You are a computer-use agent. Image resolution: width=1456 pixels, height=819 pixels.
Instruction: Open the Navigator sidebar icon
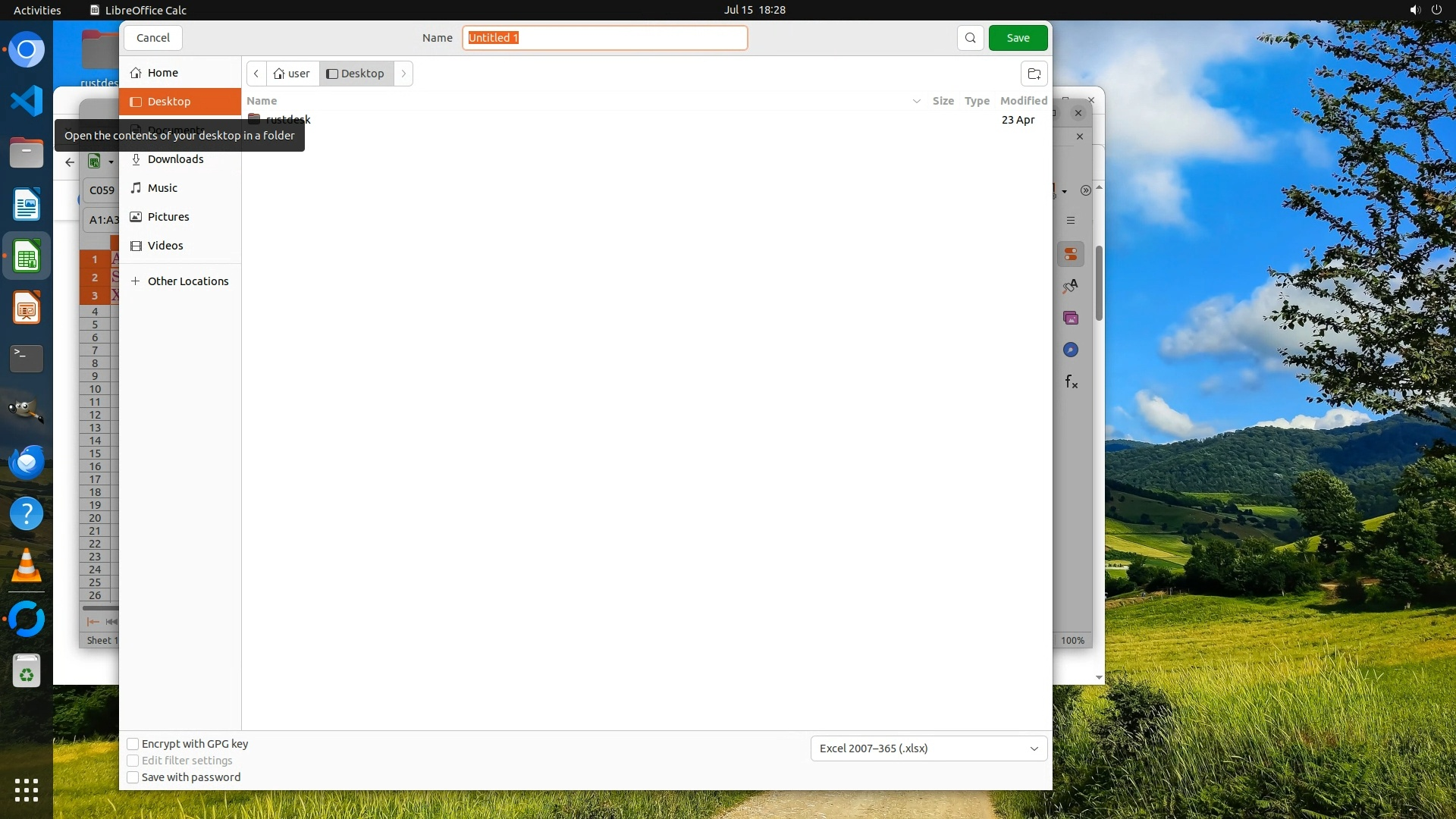pyautogui.click(x=1071, y=350)
